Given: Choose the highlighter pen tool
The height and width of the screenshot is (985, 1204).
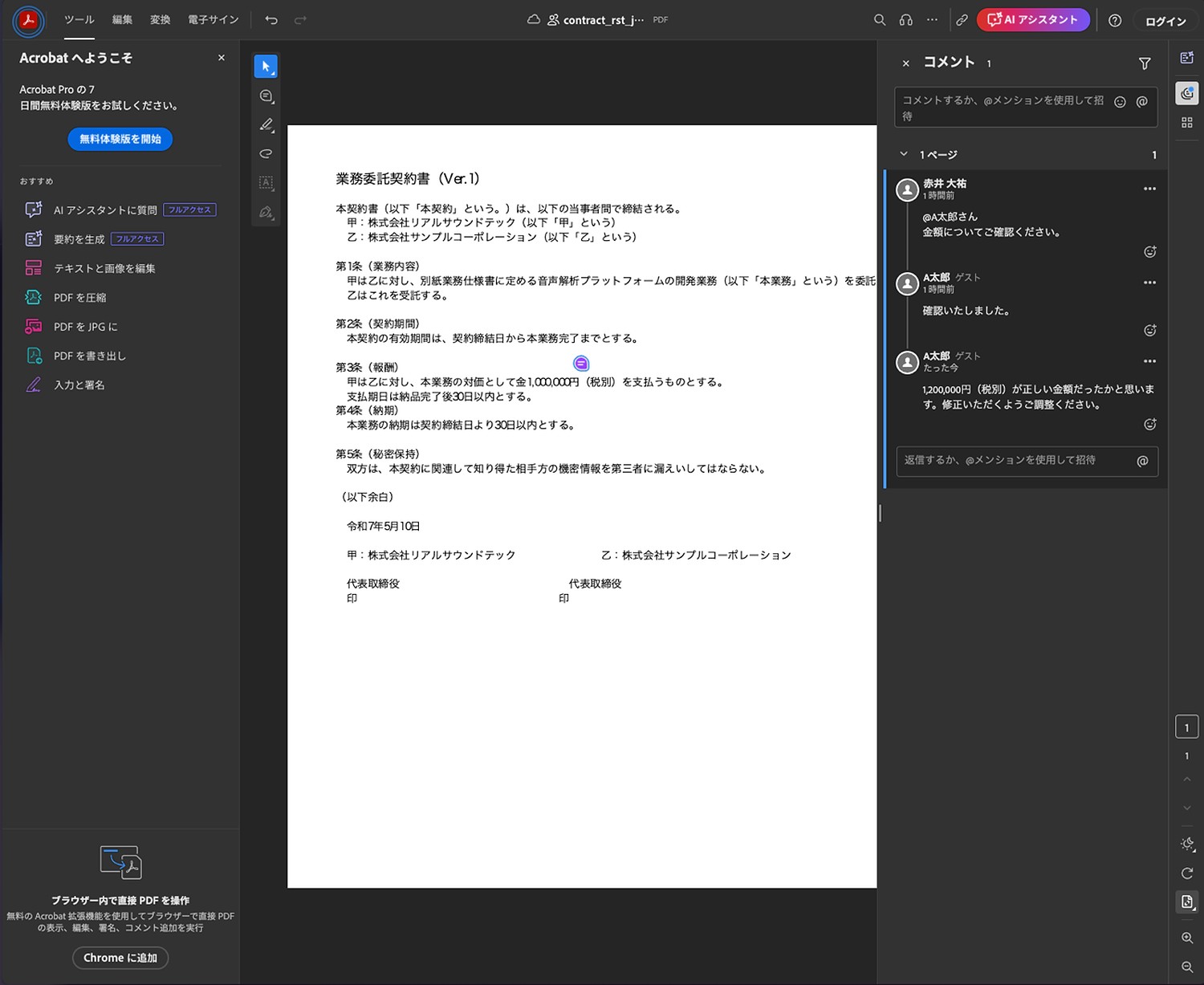Looking at the screenshot, I should pyautogui.click(x=266, y=125).
